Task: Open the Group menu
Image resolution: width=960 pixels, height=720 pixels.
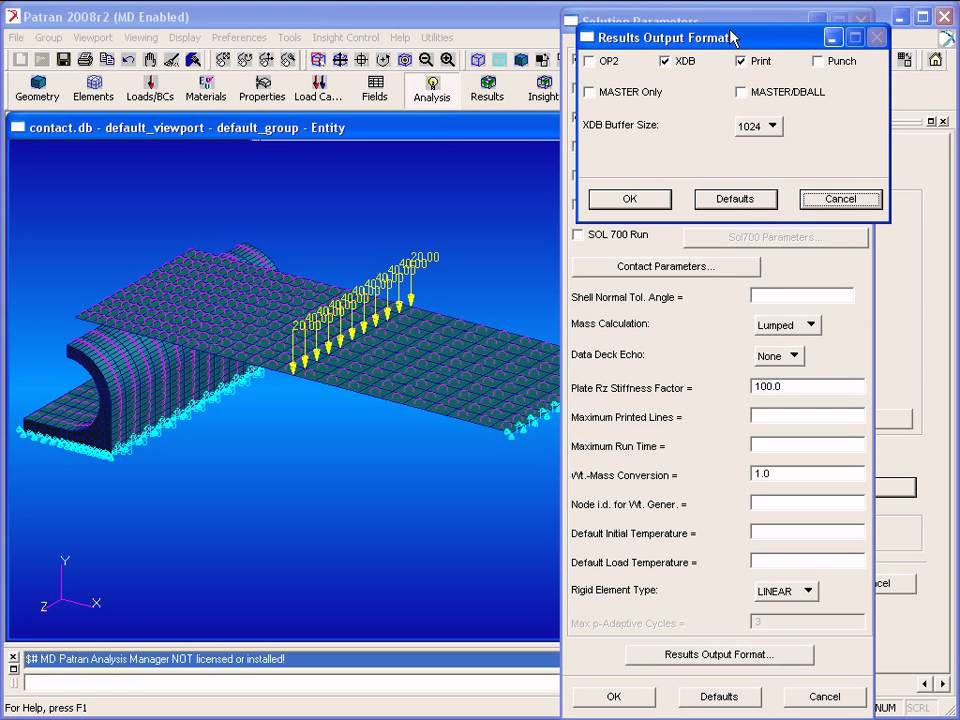Action: (x=48, y=37)
